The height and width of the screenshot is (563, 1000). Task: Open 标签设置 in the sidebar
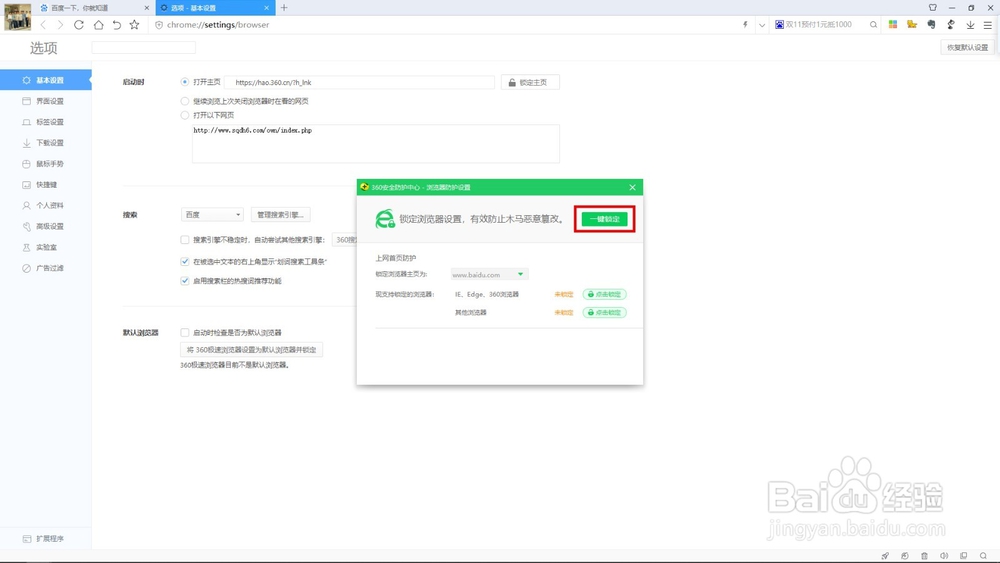click(45, 122)
